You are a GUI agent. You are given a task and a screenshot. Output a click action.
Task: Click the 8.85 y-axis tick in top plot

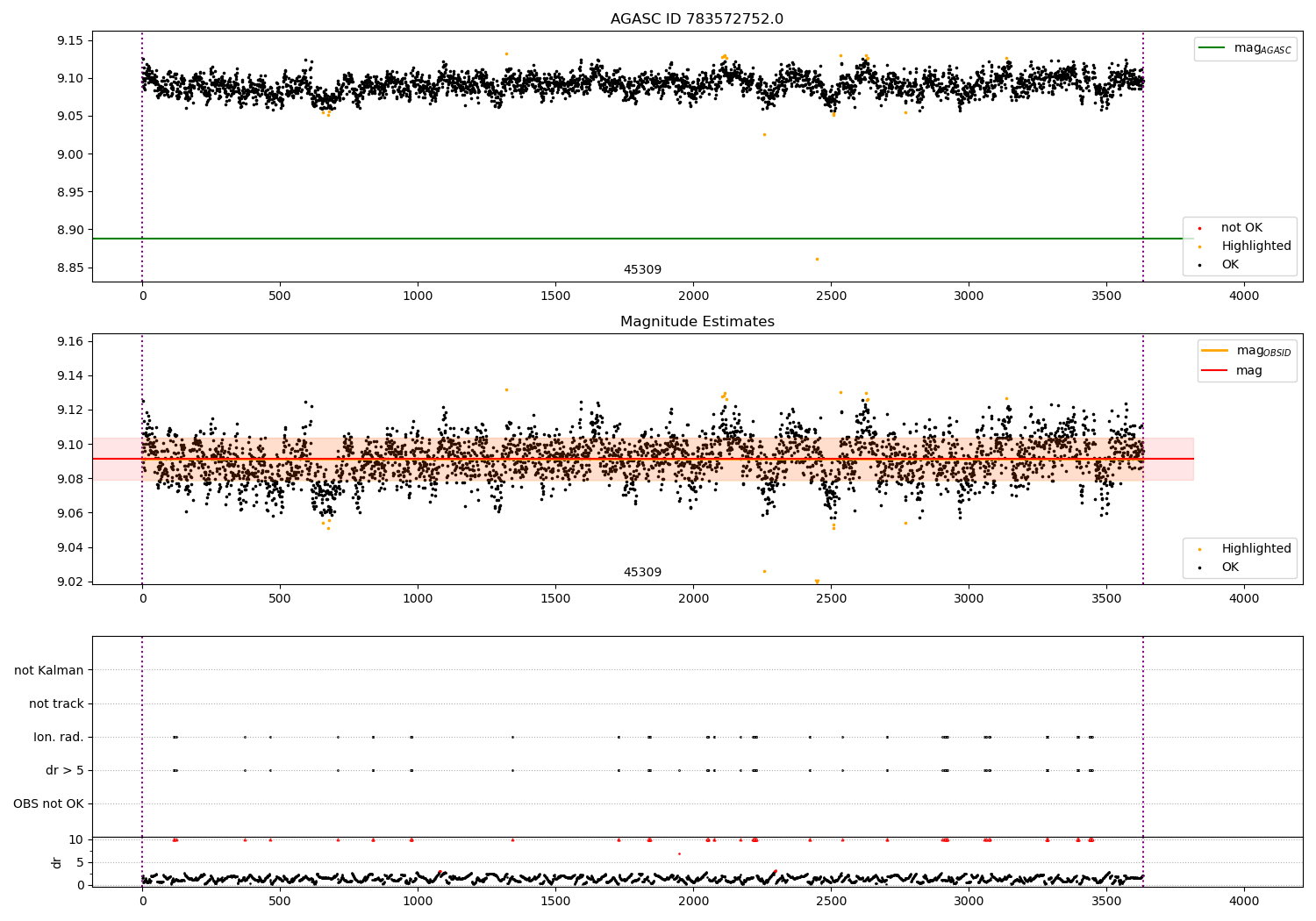coord(70,268)
